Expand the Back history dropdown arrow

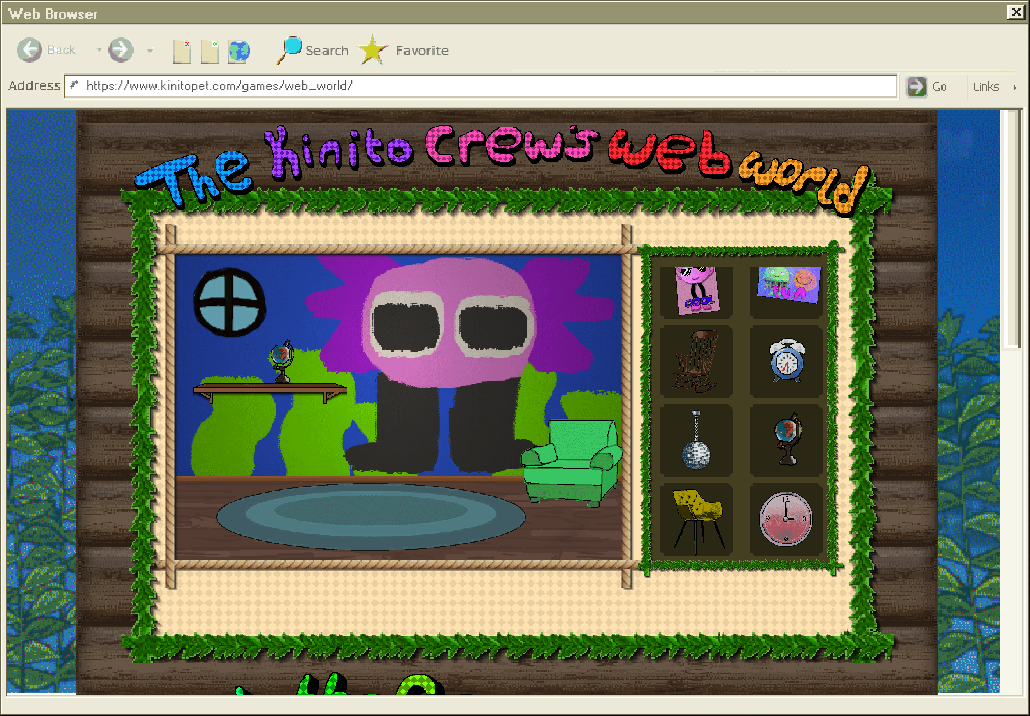98,50
